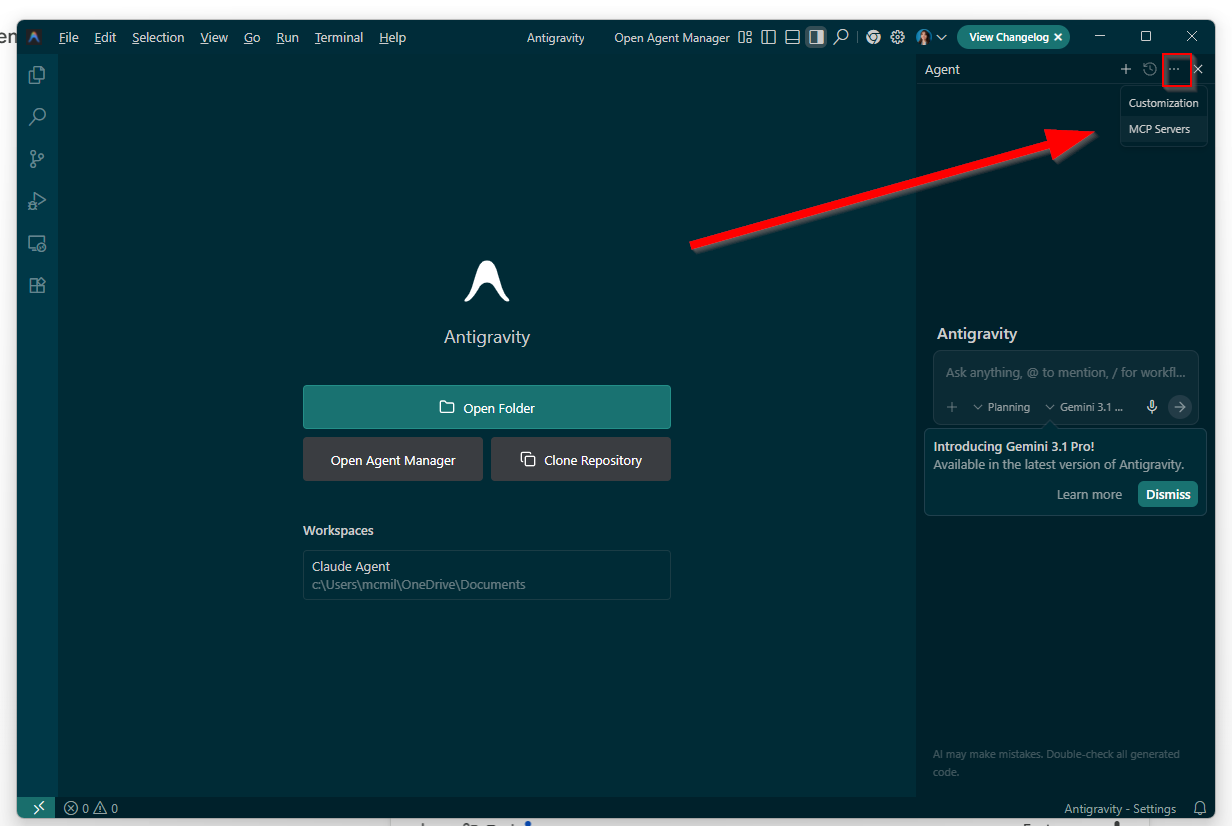Viewport: 1232px width, 826px height.
Task: Toggle the bottom panel visibility
Action: 793,37
